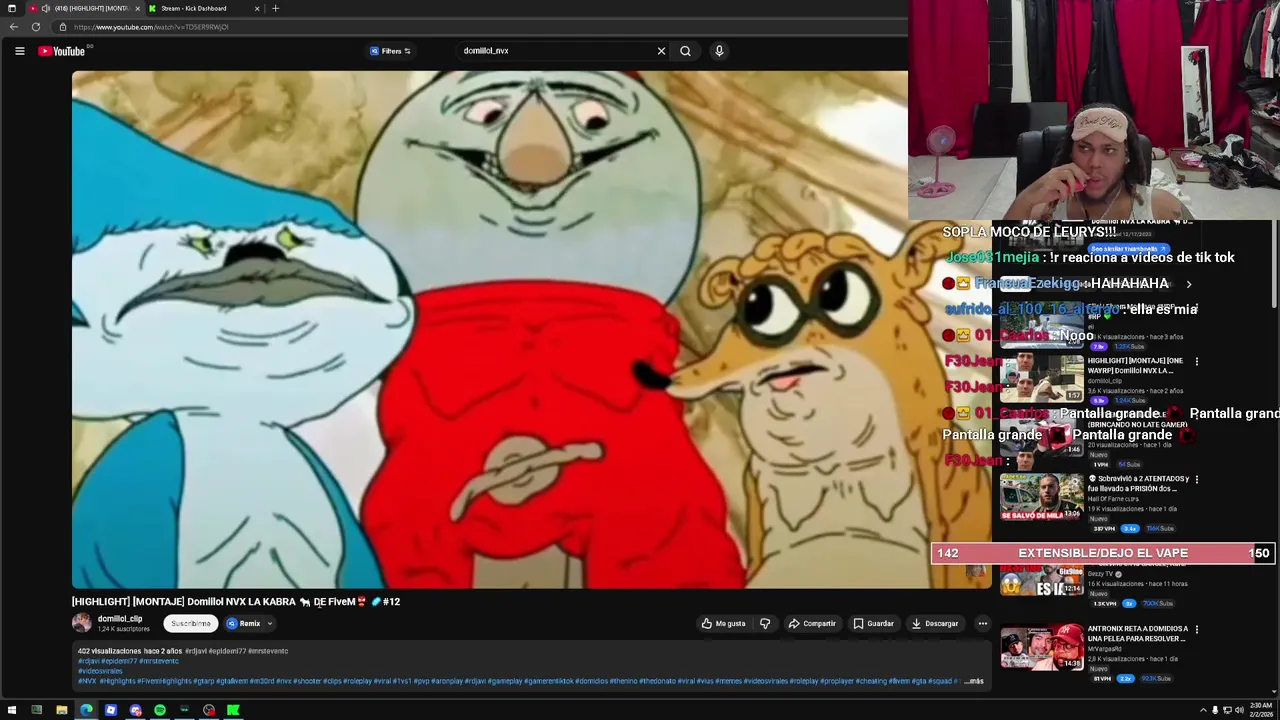
Task: Open Kick app icon on taskbar
Action: coord(233,710)
